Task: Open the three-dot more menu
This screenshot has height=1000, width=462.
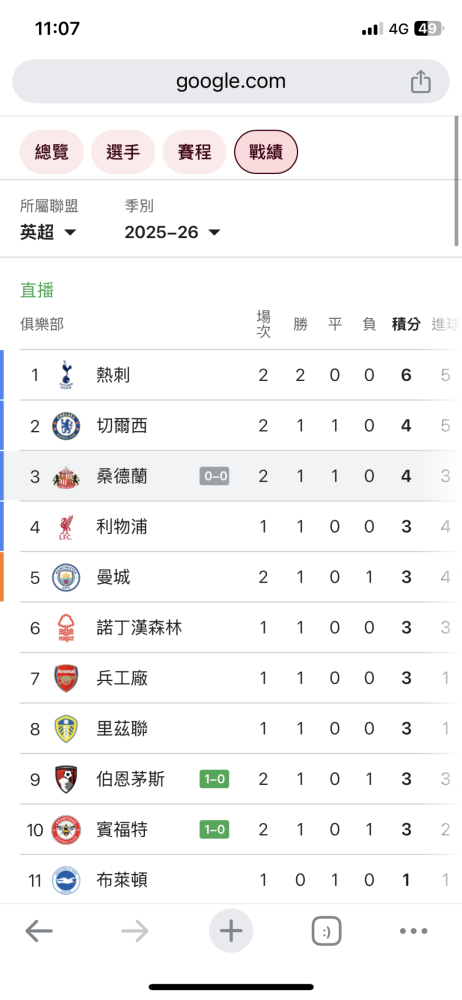Action: (x=414, y=931)
